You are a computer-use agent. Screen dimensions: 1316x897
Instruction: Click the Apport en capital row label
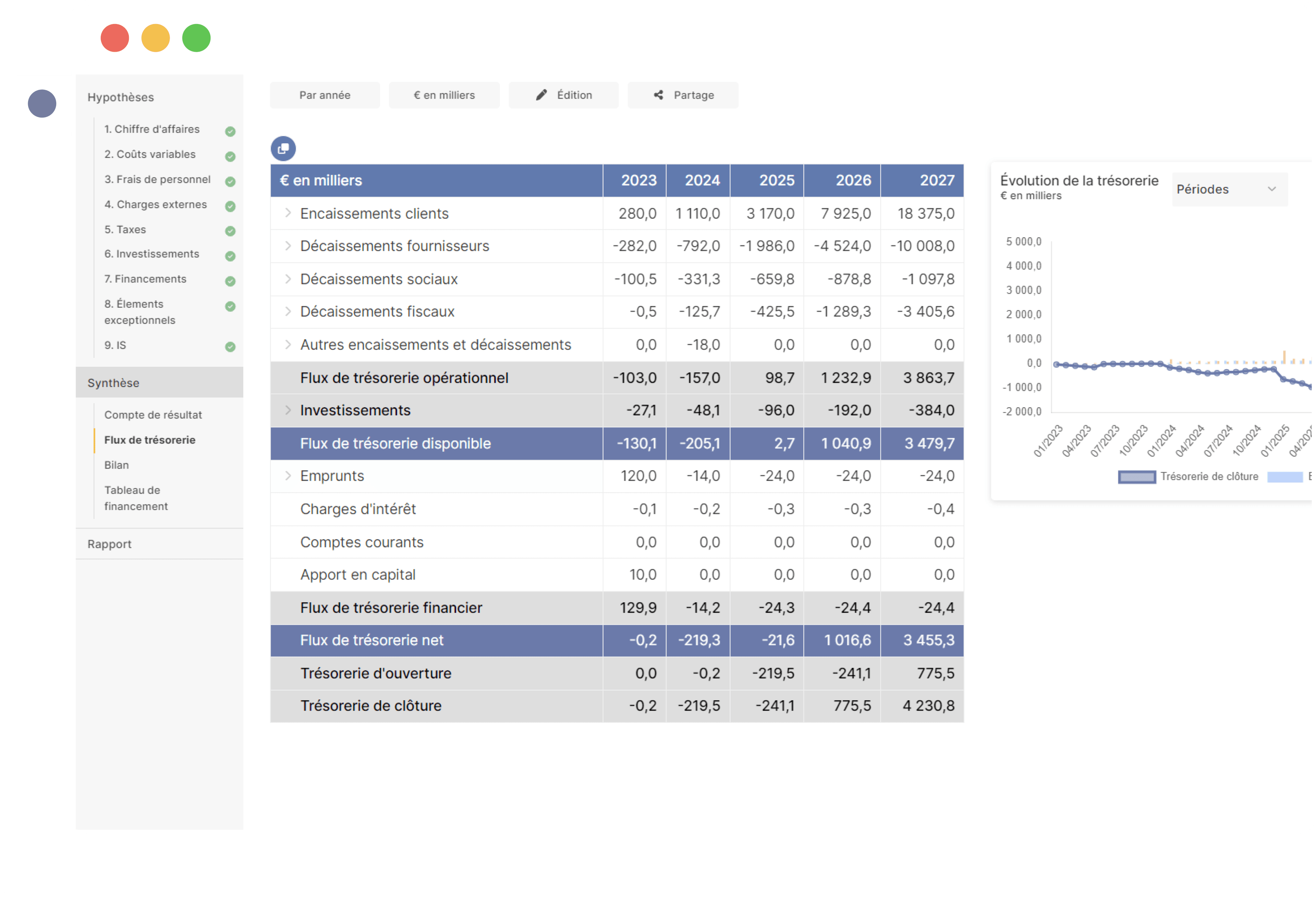click(x=358, y=575)
